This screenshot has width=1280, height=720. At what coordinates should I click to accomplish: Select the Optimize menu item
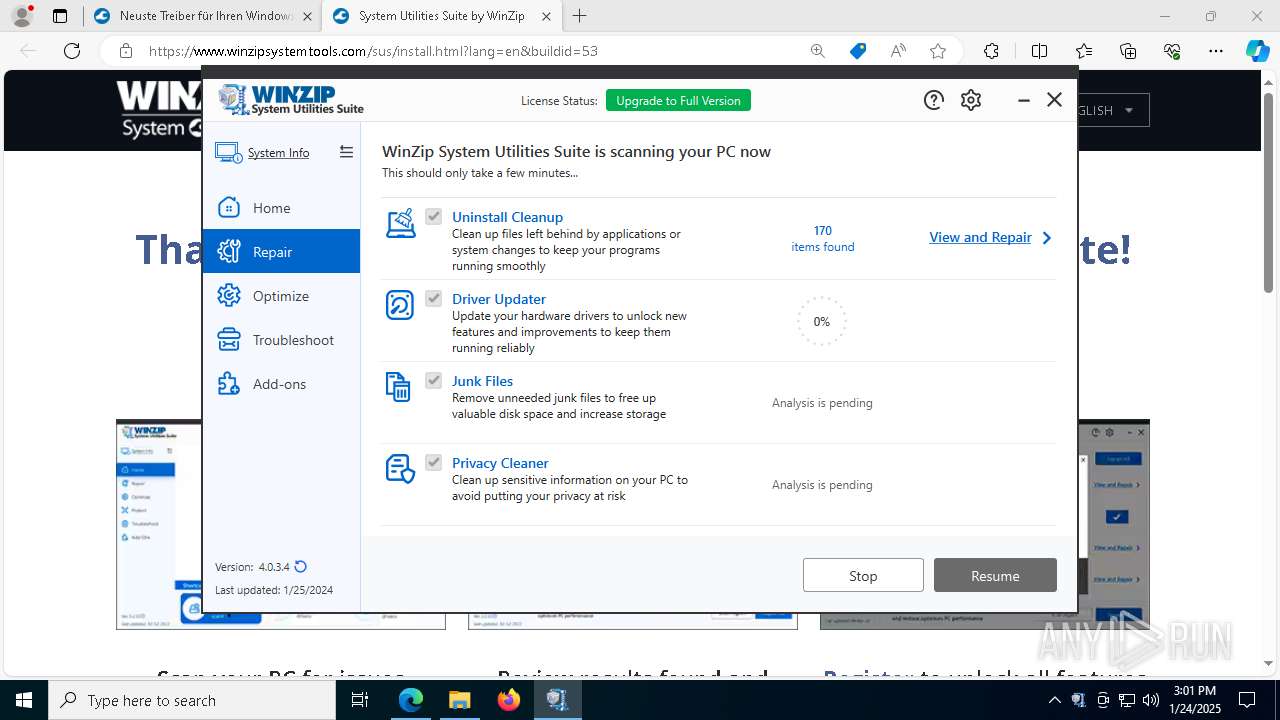pos(281,296)
